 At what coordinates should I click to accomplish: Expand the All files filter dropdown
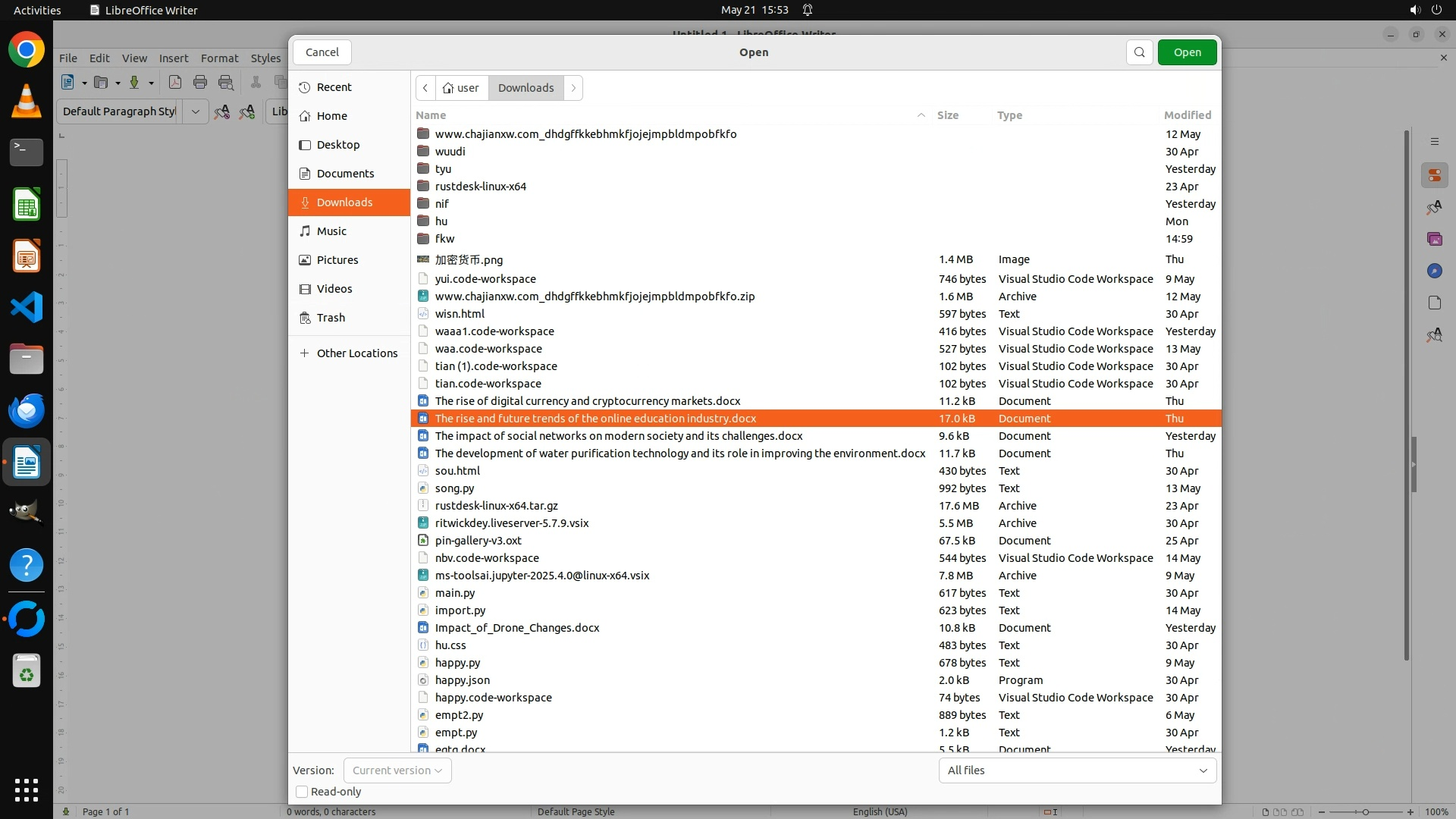click(x=1077, y=770)
